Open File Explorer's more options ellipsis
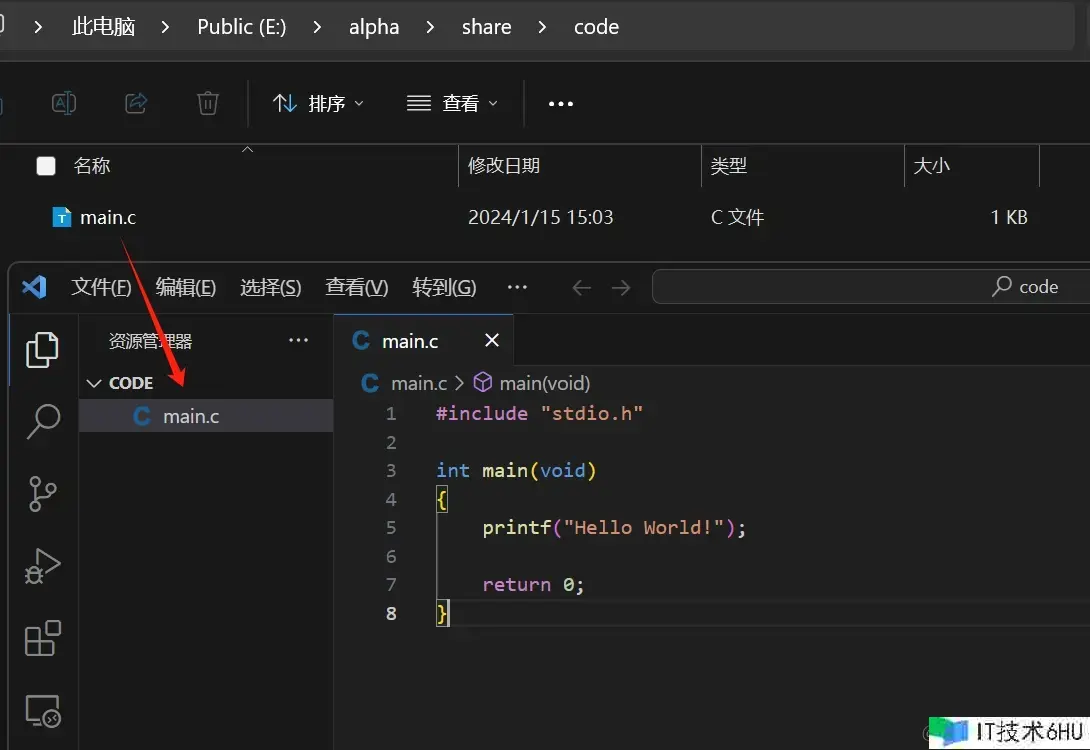The width and height of the screenshot is (1090, 750). (x=561, y=104)
